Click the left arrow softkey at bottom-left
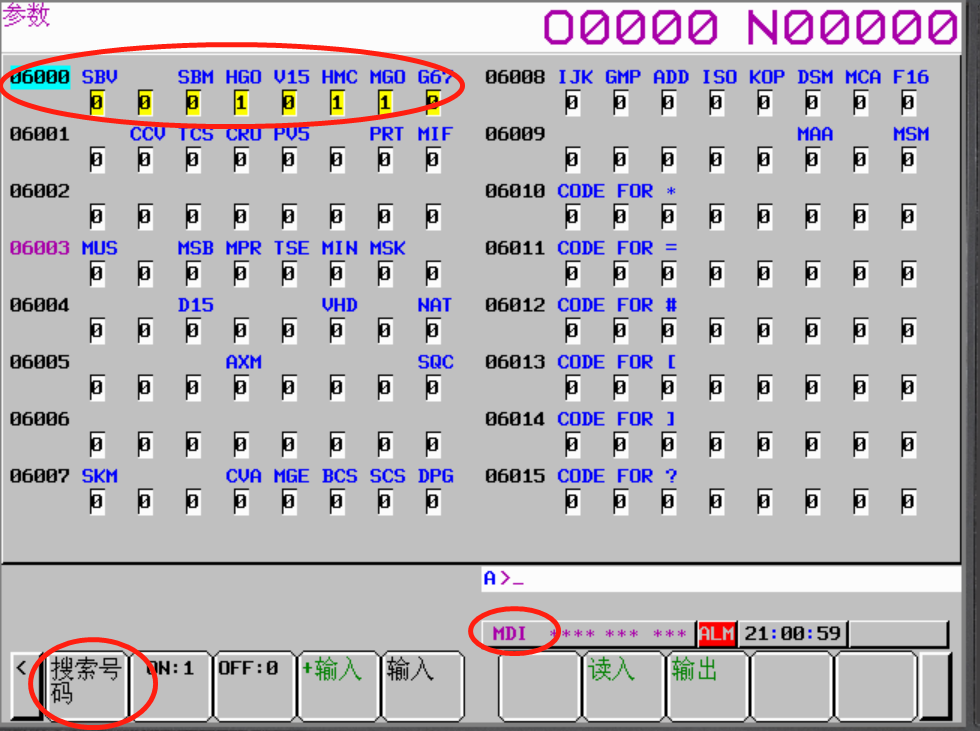Image resolution: width=980 pixels, height=731 pixels. (22, 684)
